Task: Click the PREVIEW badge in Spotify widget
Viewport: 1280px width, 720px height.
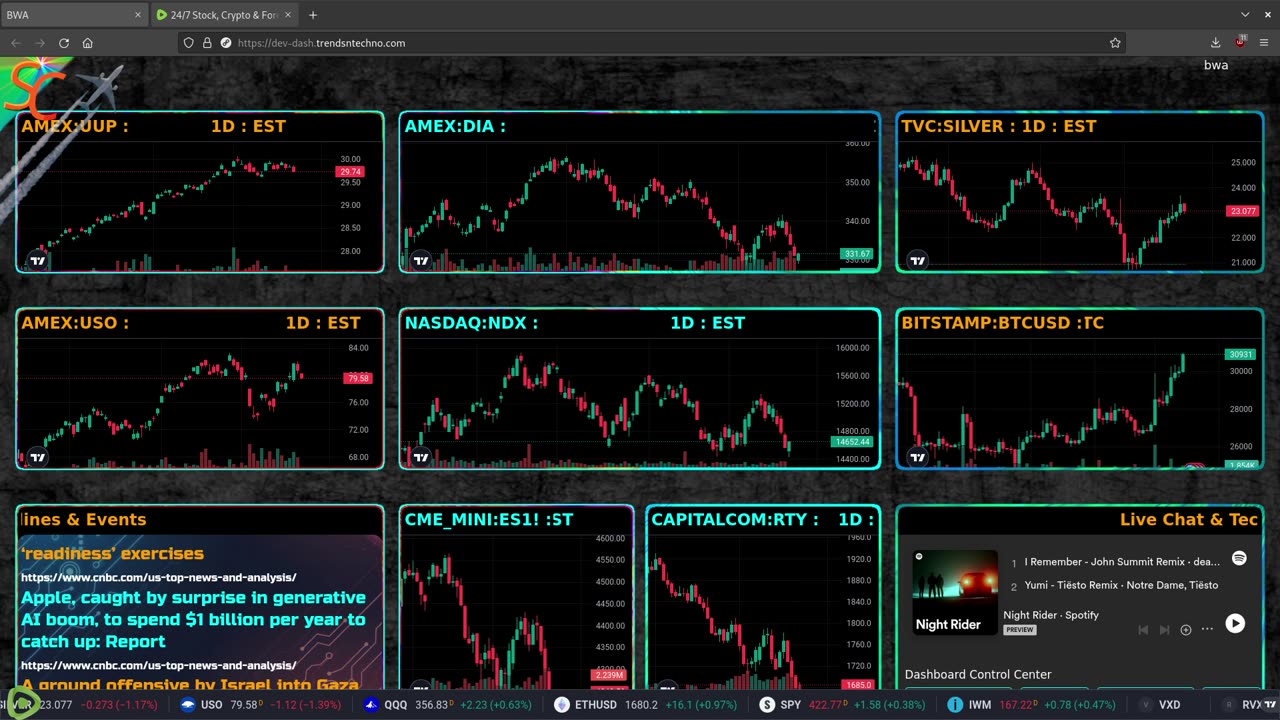Action: (x=1019, y=630)
